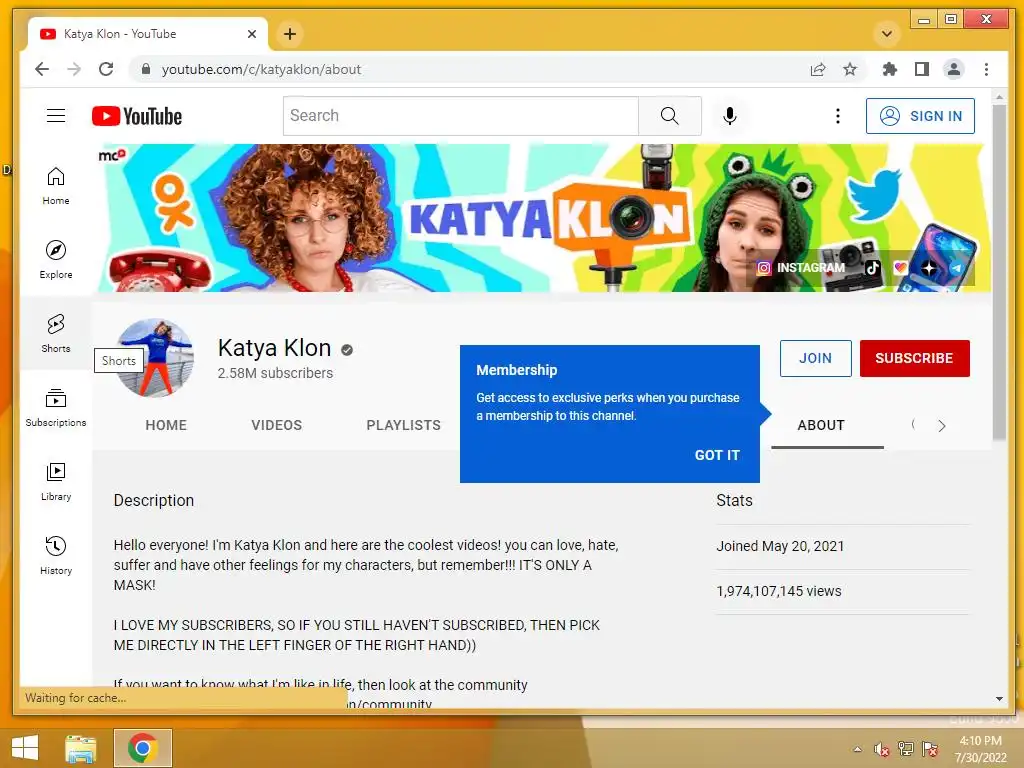Click the address bar URL

[x=261, y=69]
